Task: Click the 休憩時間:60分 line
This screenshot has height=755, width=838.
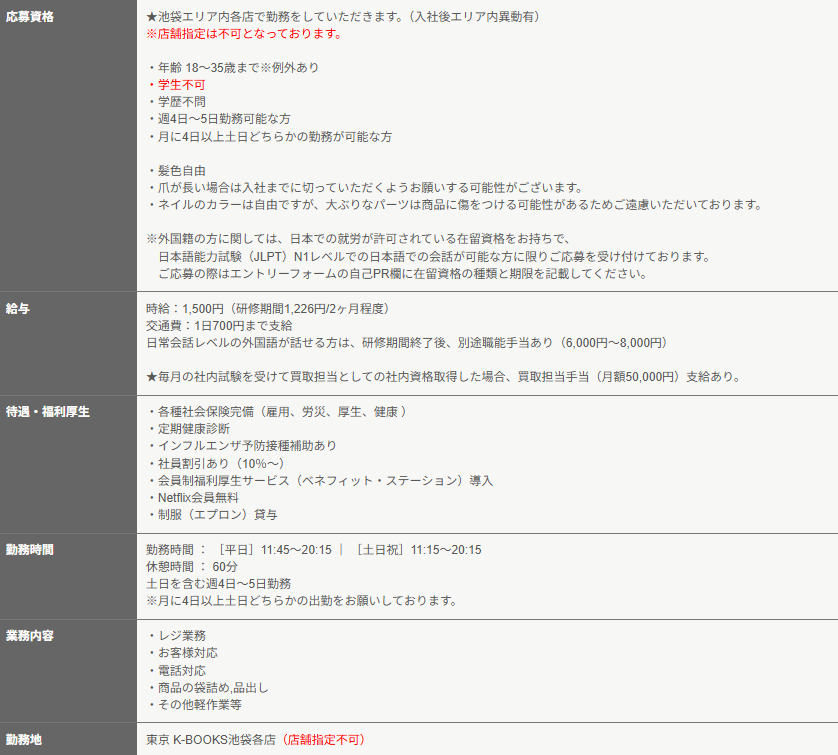Action: (192, 567)
